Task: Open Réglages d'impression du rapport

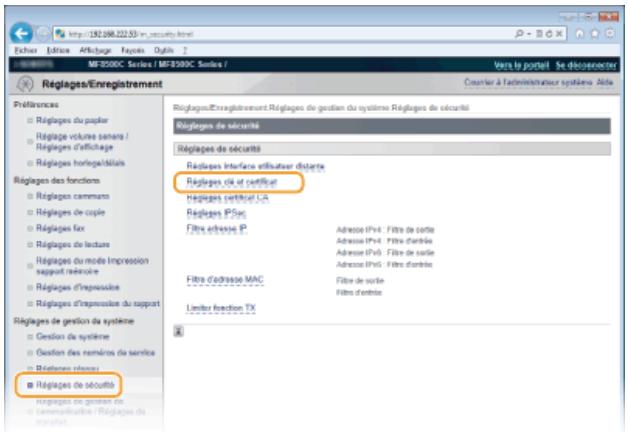Action: point(98,303)
